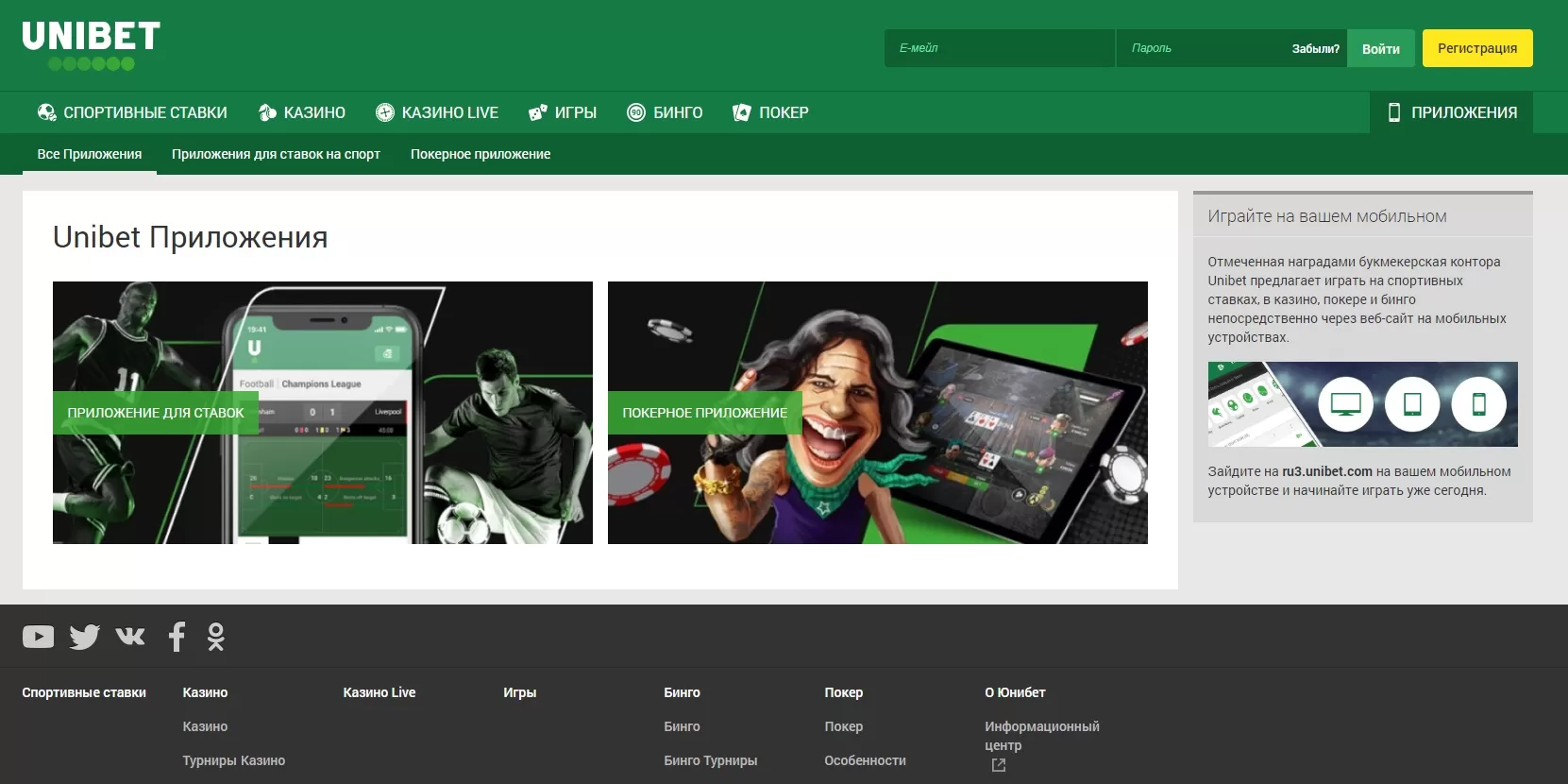Image resolution: width=1568 pixels, height=784 pixels.
Task: Click footer sub-link Казино
Action: pyautogui.click(x=205, y=726)
